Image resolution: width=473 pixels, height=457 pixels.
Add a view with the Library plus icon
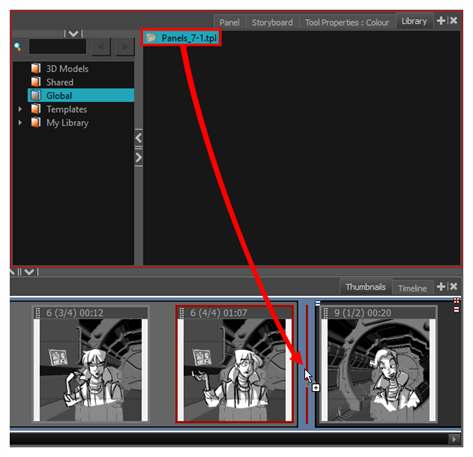click(x=441, y=21)
